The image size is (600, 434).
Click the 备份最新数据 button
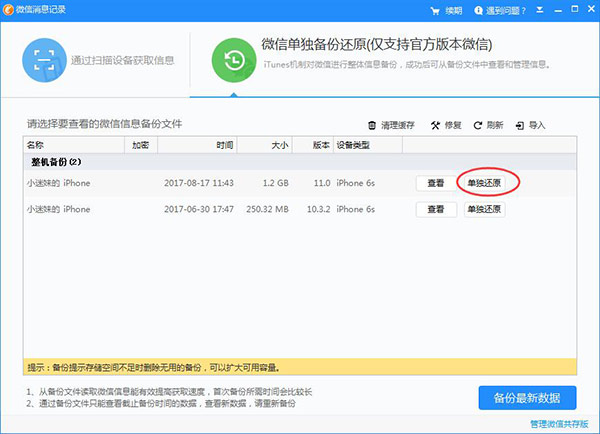pos(527,398)
